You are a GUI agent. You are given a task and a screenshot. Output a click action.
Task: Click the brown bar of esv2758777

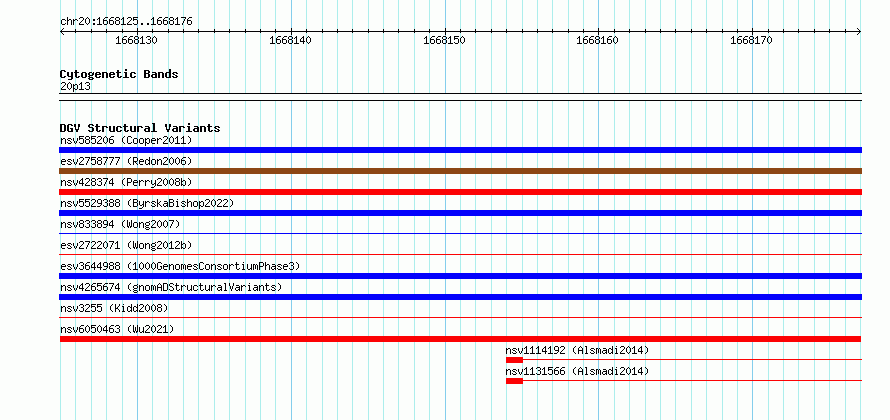point(460,171)
